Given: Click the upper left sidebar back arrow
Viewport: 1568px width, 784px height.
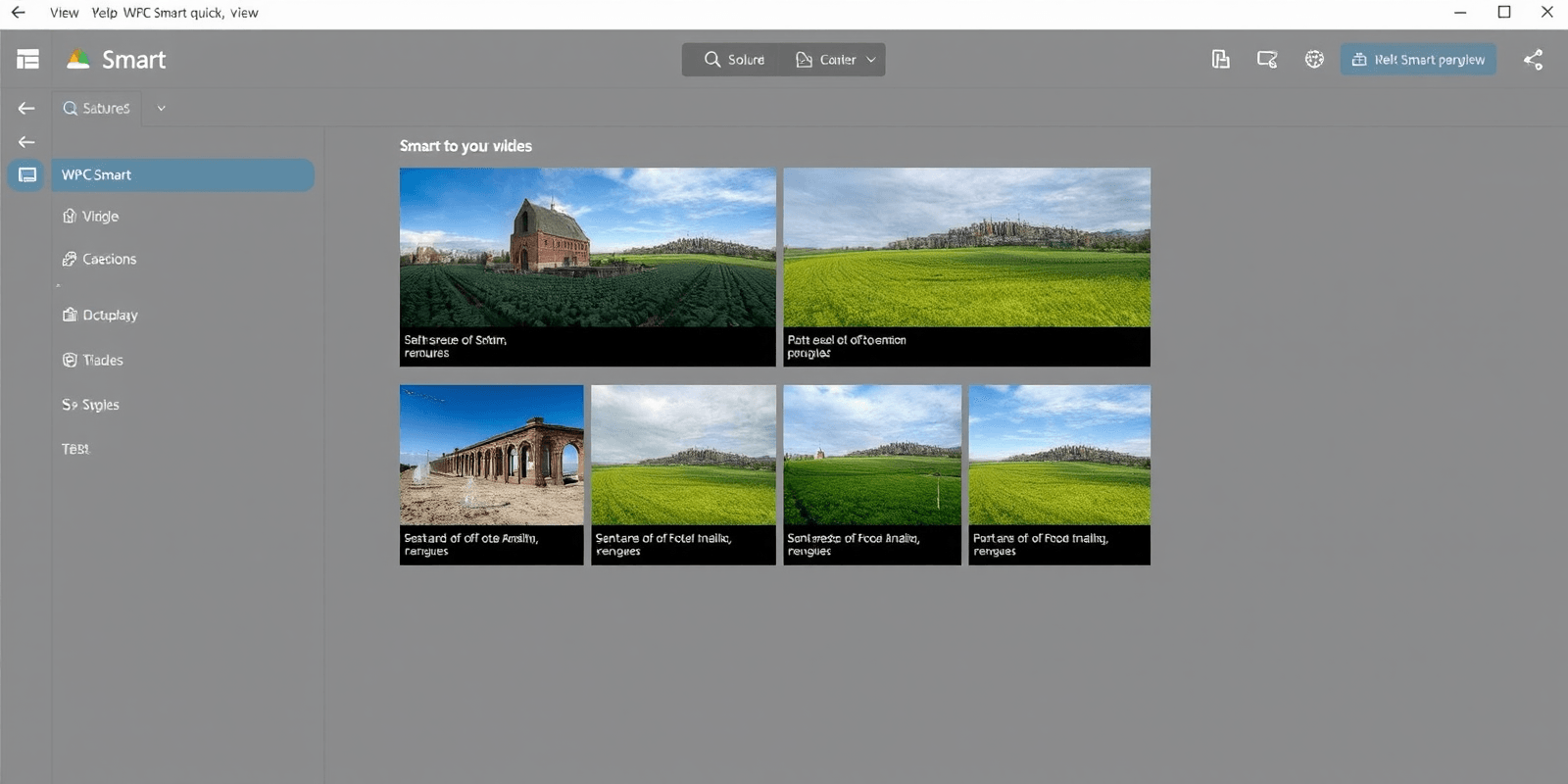Looking at the screenshot, I should [x=26, y=109].
